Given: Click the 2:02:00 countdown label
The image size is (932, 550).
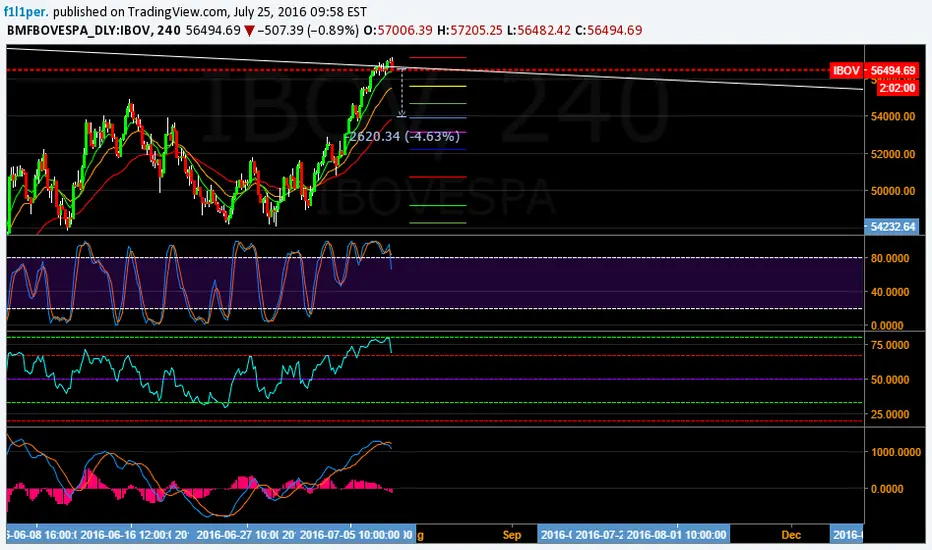Looking at the screenshot, I should 898,88.
